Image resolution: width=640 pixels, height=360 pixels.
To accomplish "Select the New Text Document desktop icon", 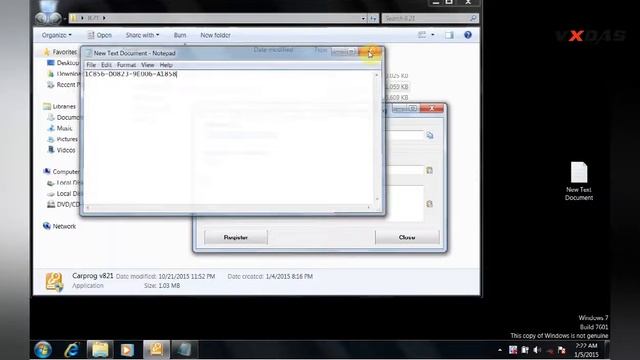I will tap(579, 181).
